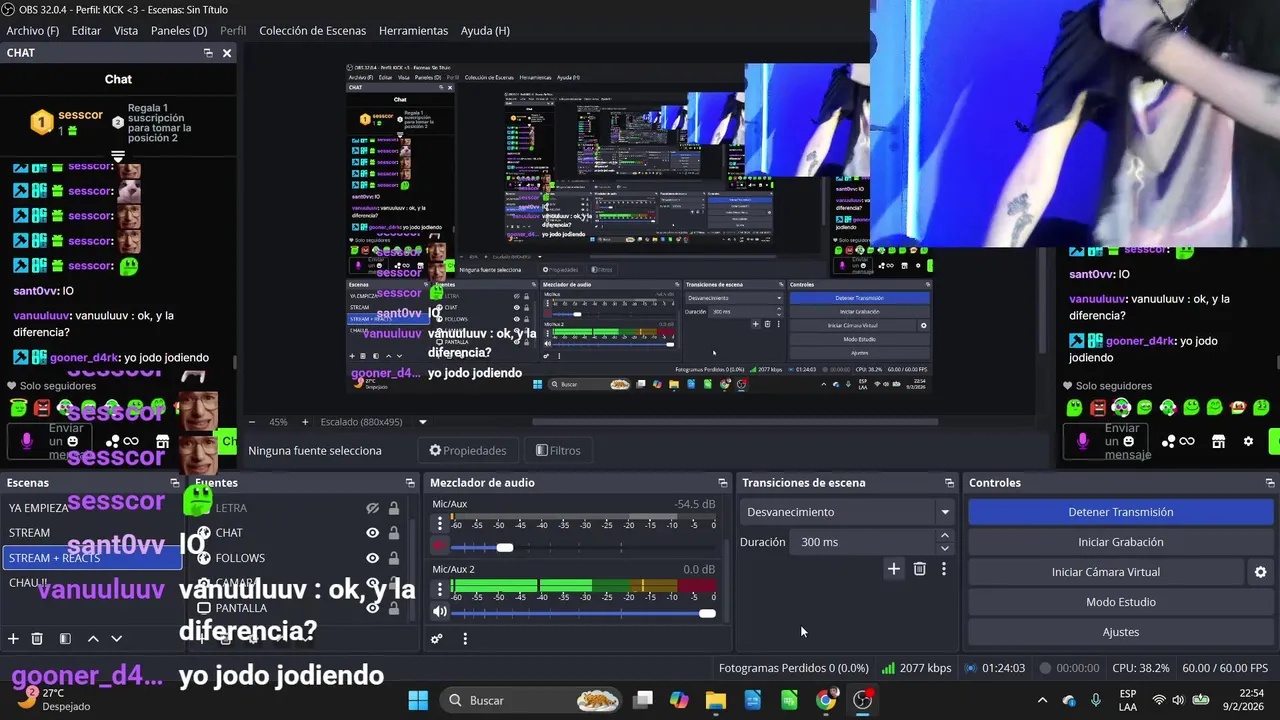1280x720 pixels.
Task: Open the Archivo menu
Action: click(33, 31)
